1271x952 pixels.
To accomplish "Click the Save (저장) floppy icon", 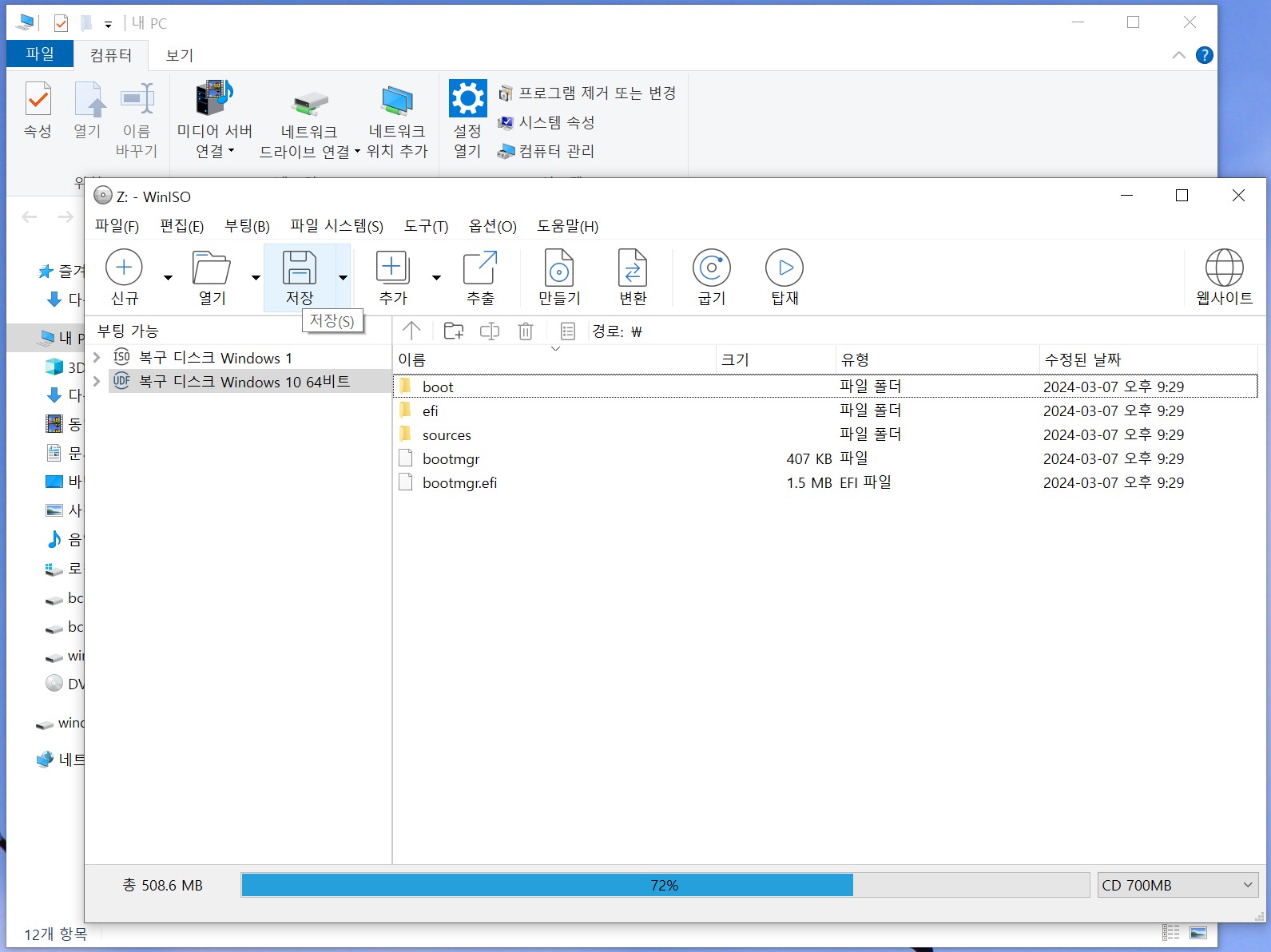I will pyautogui.click(x=300, y=268).
